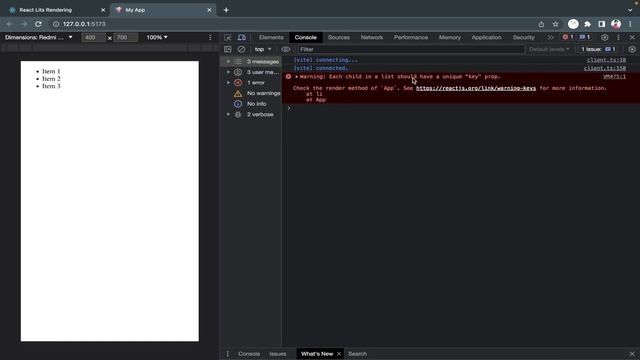Viewport: 640px width, 360px height.
Task: Switch to the Network tab
Action: pyautogui.click(x=372, y=38)
